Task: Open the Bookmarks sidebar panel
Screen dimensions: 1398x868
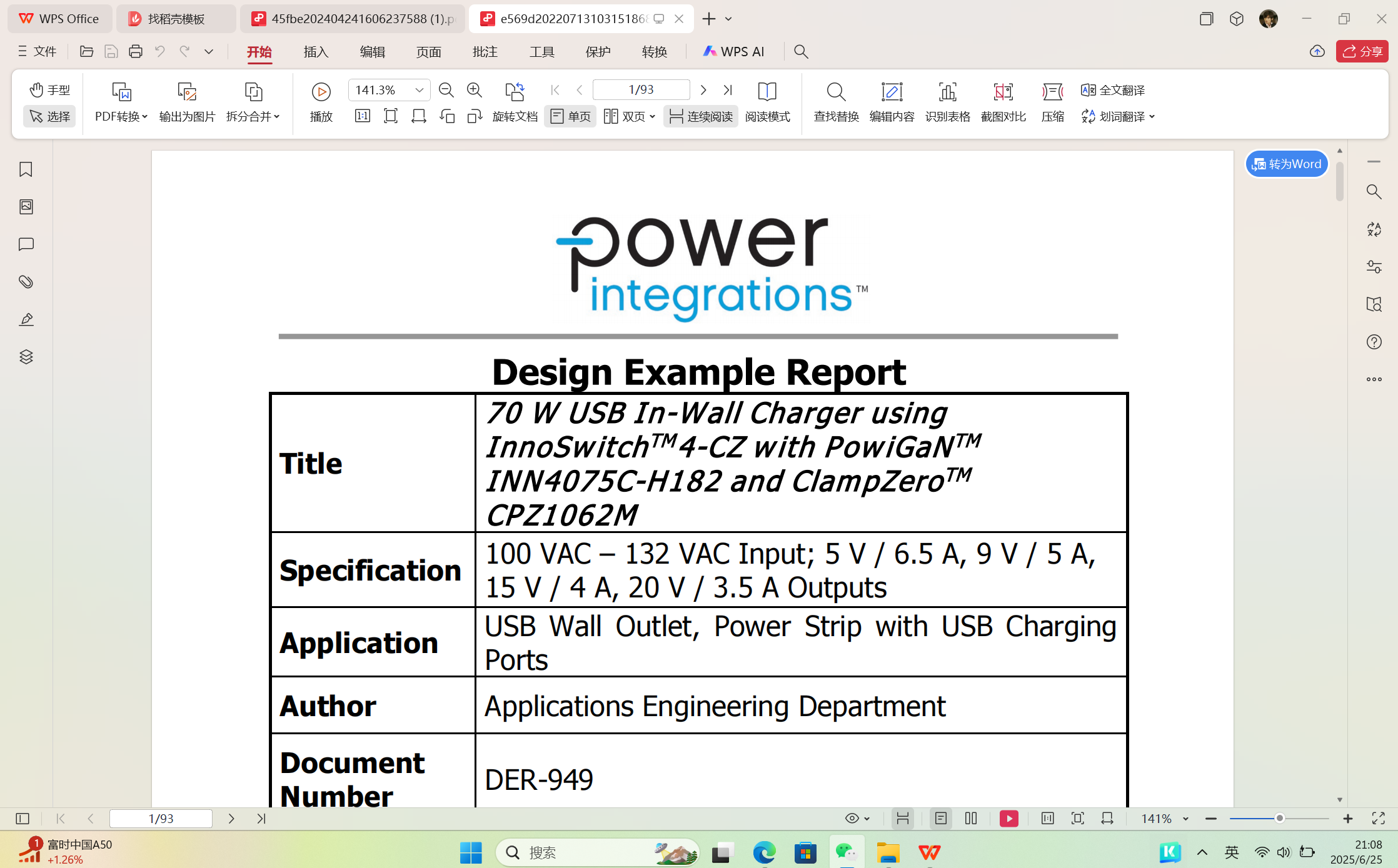Action: pyautogui.click(x=26, y=169)
